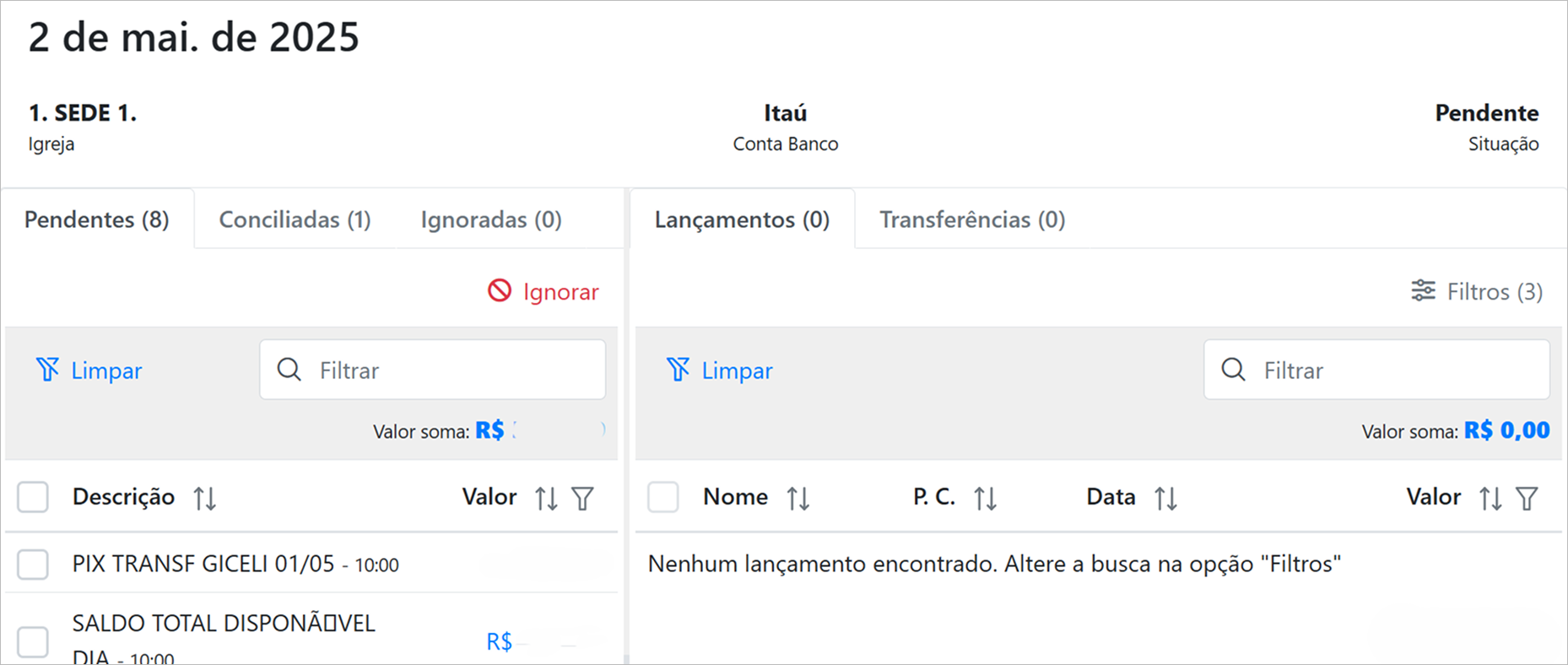Screen dimensions: 1568x665
Task: Expand the Filtros (3) options
Action: [1477, 291]
